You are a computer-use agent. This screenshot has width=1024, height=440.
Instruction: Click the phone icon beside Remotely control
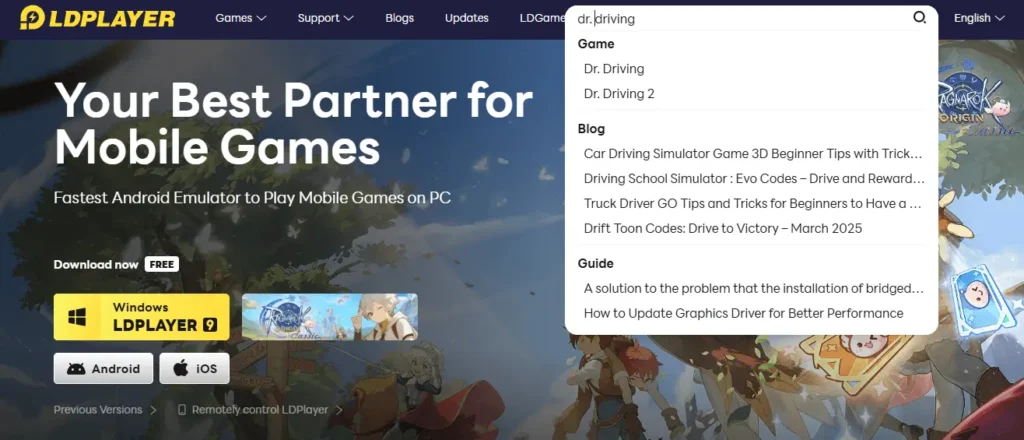click(182, 410)
